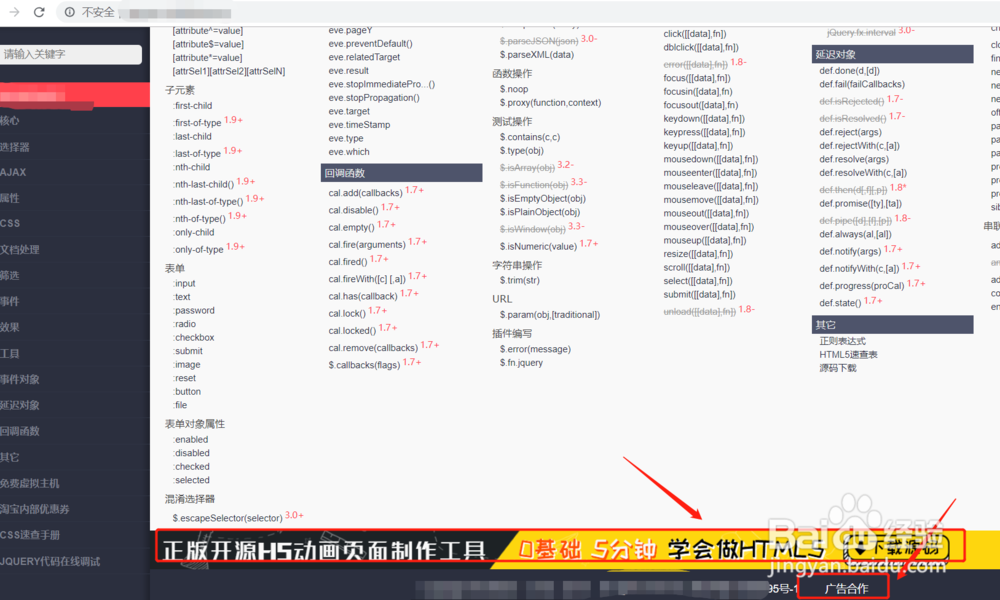Select the 属性 sidebar item
Viewport: 1000px width, 600px height.
pyautogui.click(x=10, y=198)
